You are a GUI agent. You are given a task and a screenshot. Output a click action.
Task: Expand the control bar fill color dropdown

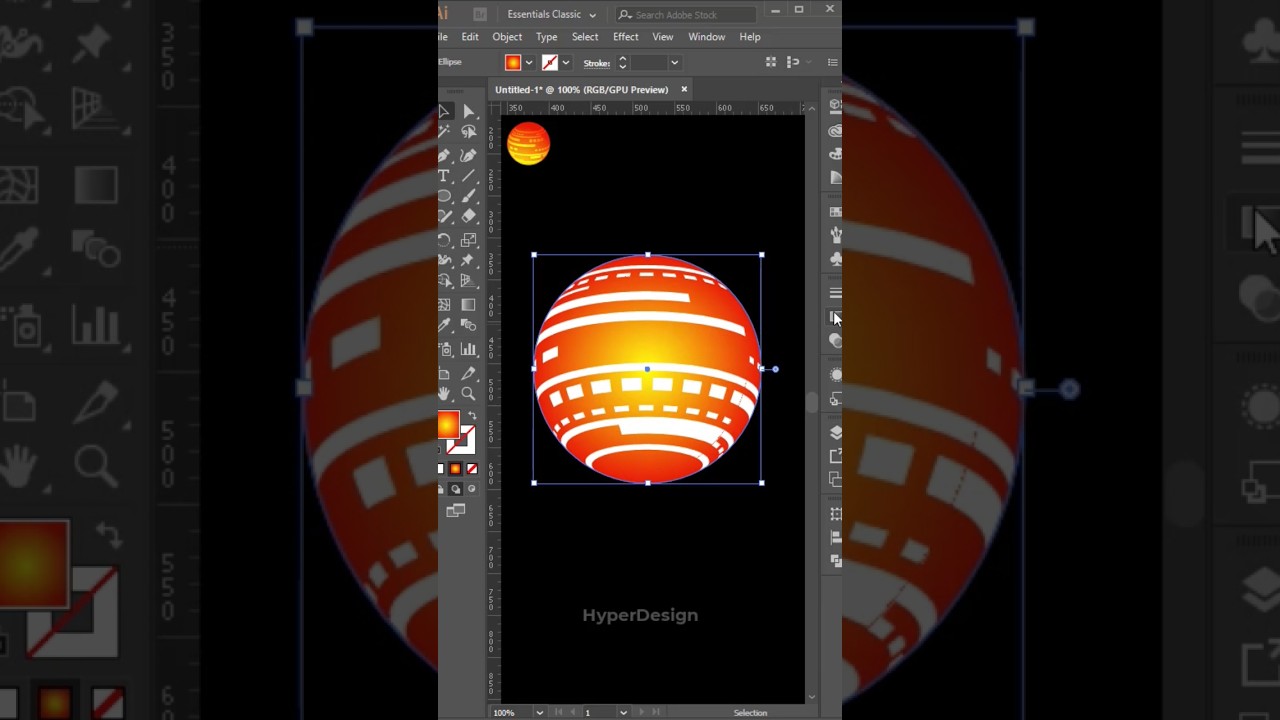point(529,63)
